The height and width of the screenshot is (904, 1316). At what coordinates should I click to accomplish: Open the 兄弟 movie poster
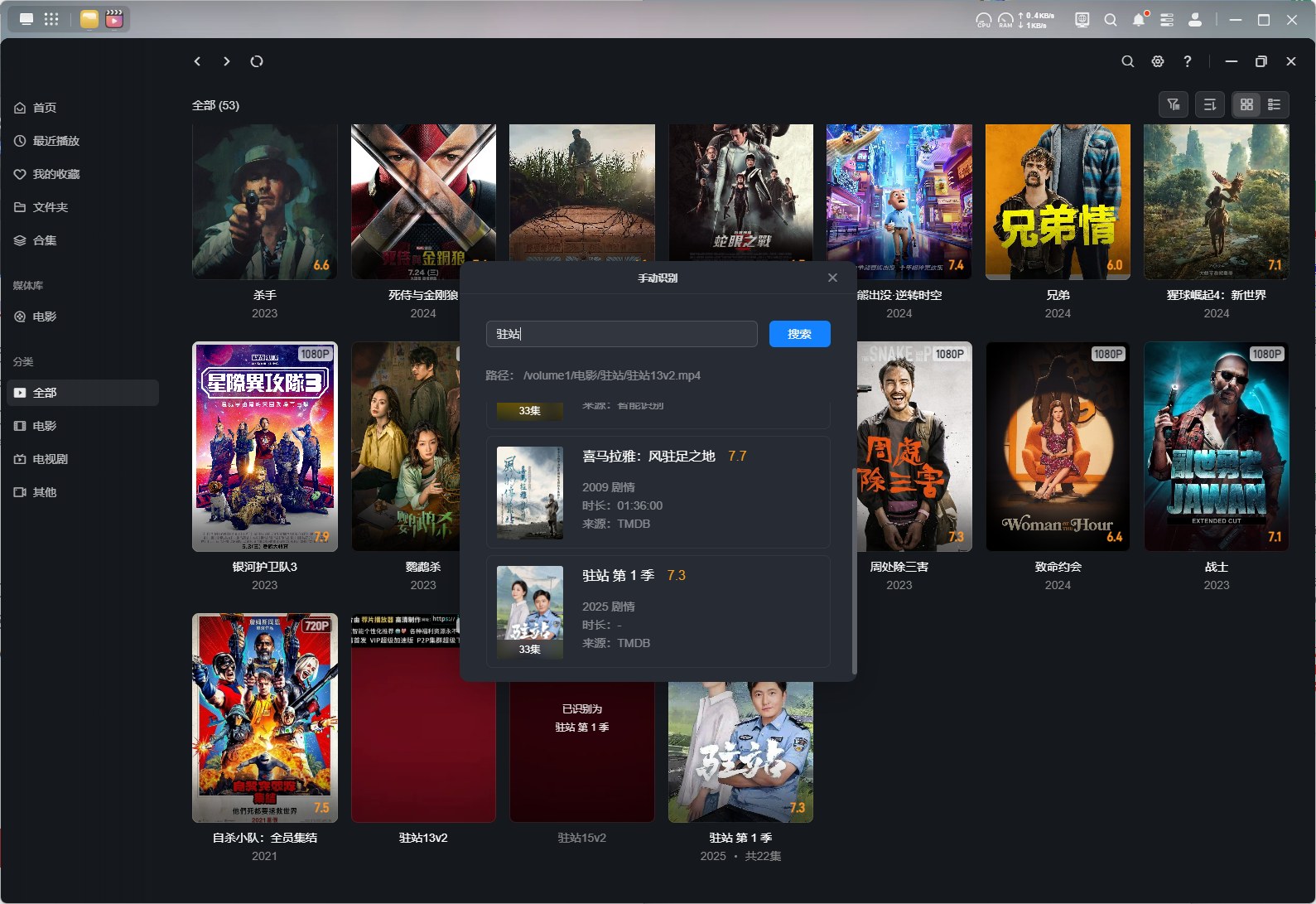[x=1058, y=202]
